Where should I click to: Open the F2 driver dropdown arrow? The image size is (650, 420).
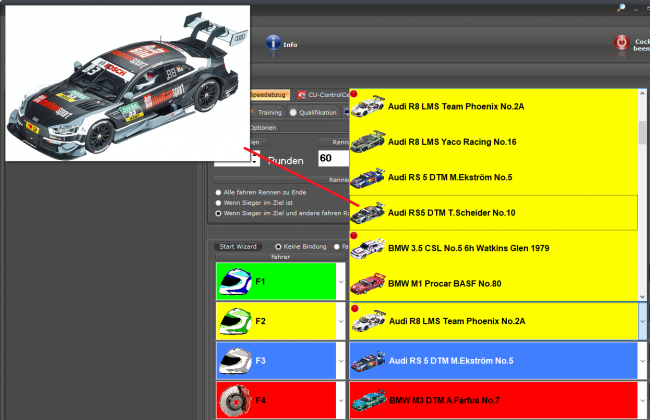(341, 321)
